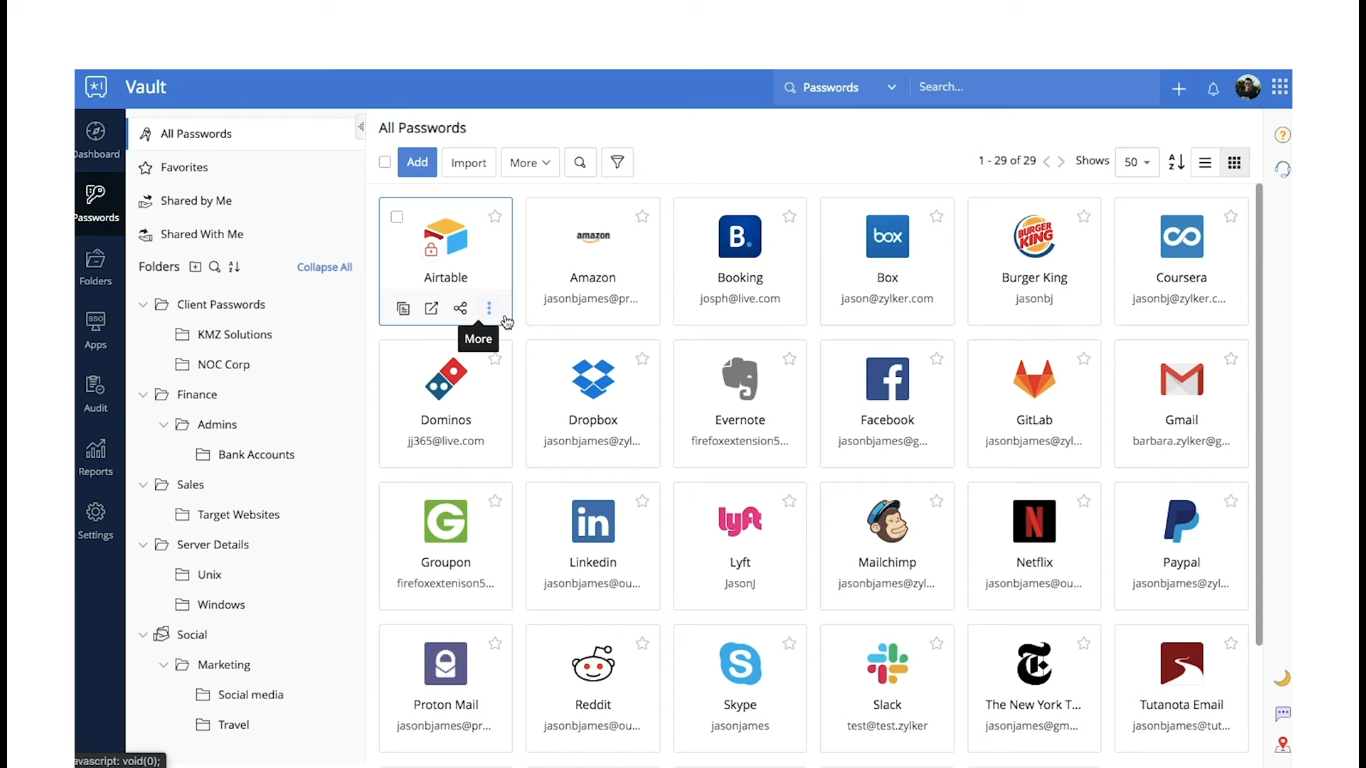This screenshot has height=768, width=1366.
Task: Collapse the left panel arrow
Action: (x=360, y=127)
